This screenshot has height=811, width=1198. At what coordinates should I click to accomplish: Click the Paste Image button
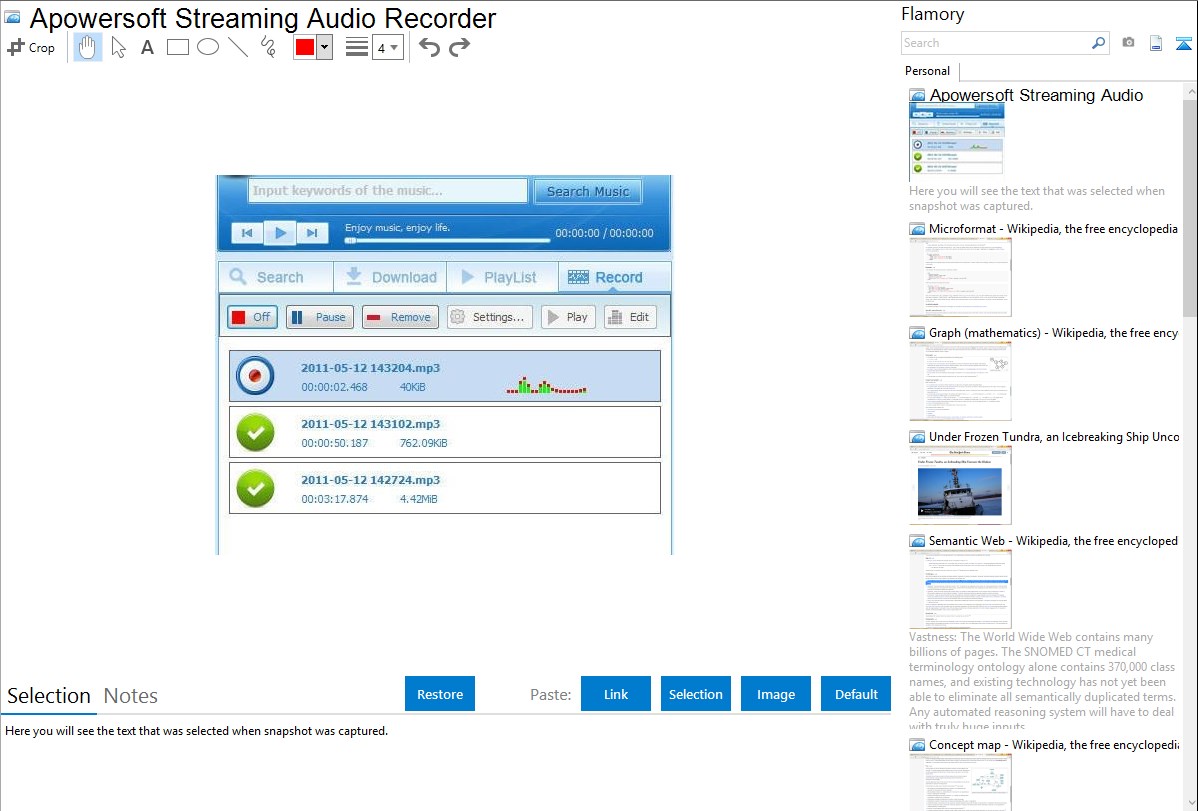coord(775,694)
